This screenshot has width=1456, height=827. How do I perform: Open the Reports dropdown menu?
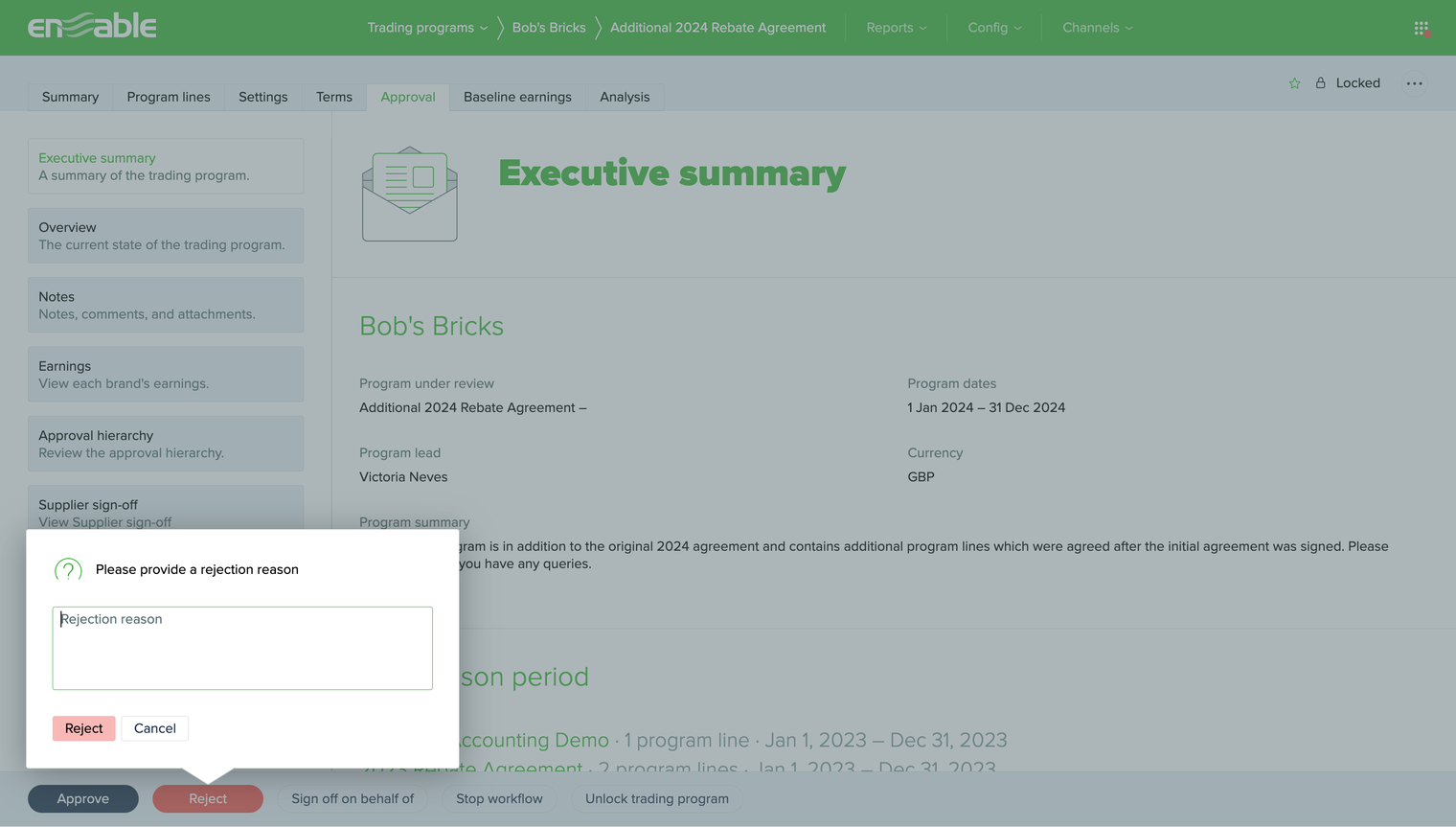tap(897, 28)
